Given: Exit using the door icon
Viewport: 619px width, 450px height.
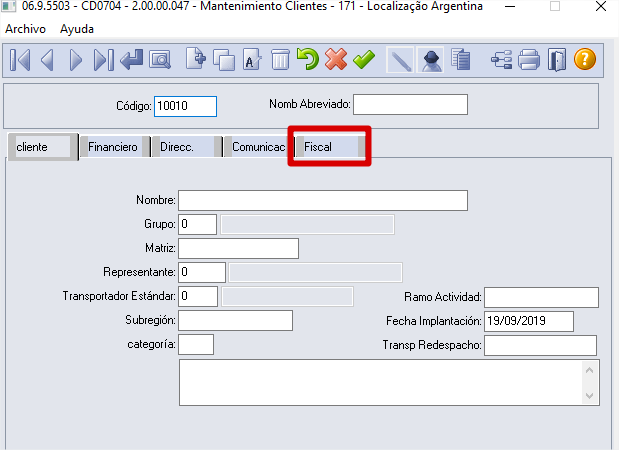Looking at the screenshot, I should [x=557, y=60].
